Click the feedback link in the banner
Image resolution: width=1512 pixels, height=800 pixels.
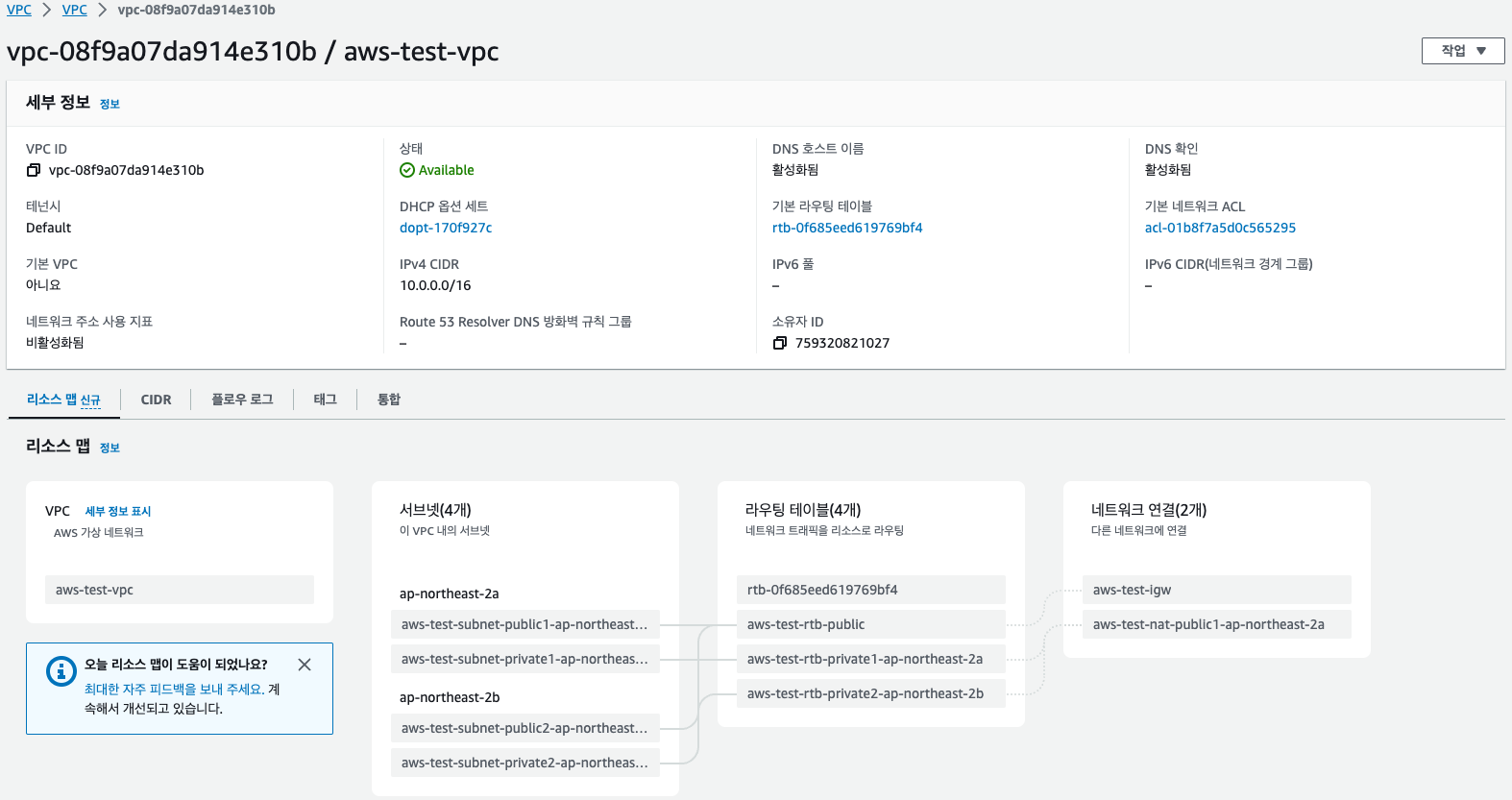click(173, 690)
